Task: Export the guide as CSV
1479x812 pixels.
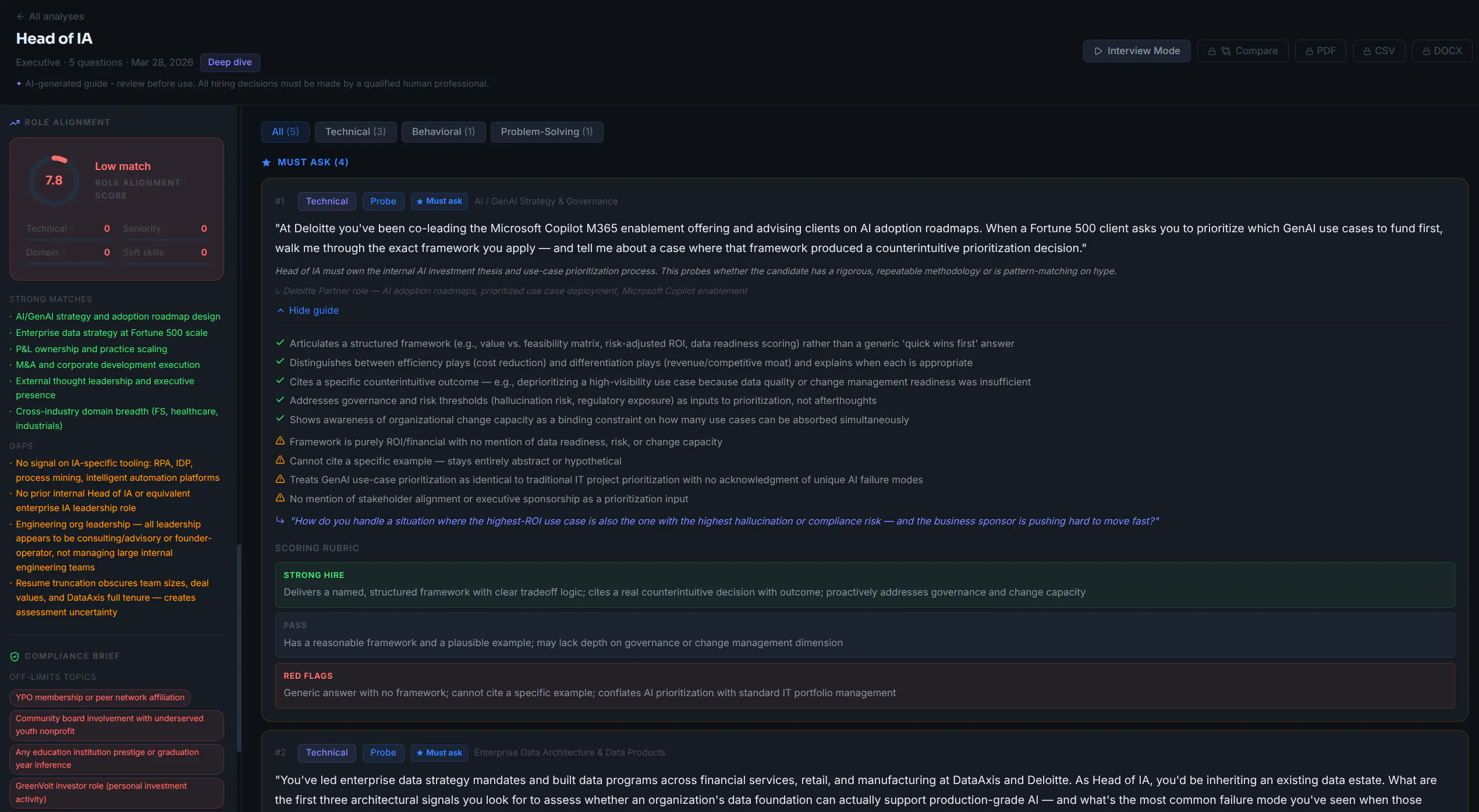Action: tap(1379, 51)
